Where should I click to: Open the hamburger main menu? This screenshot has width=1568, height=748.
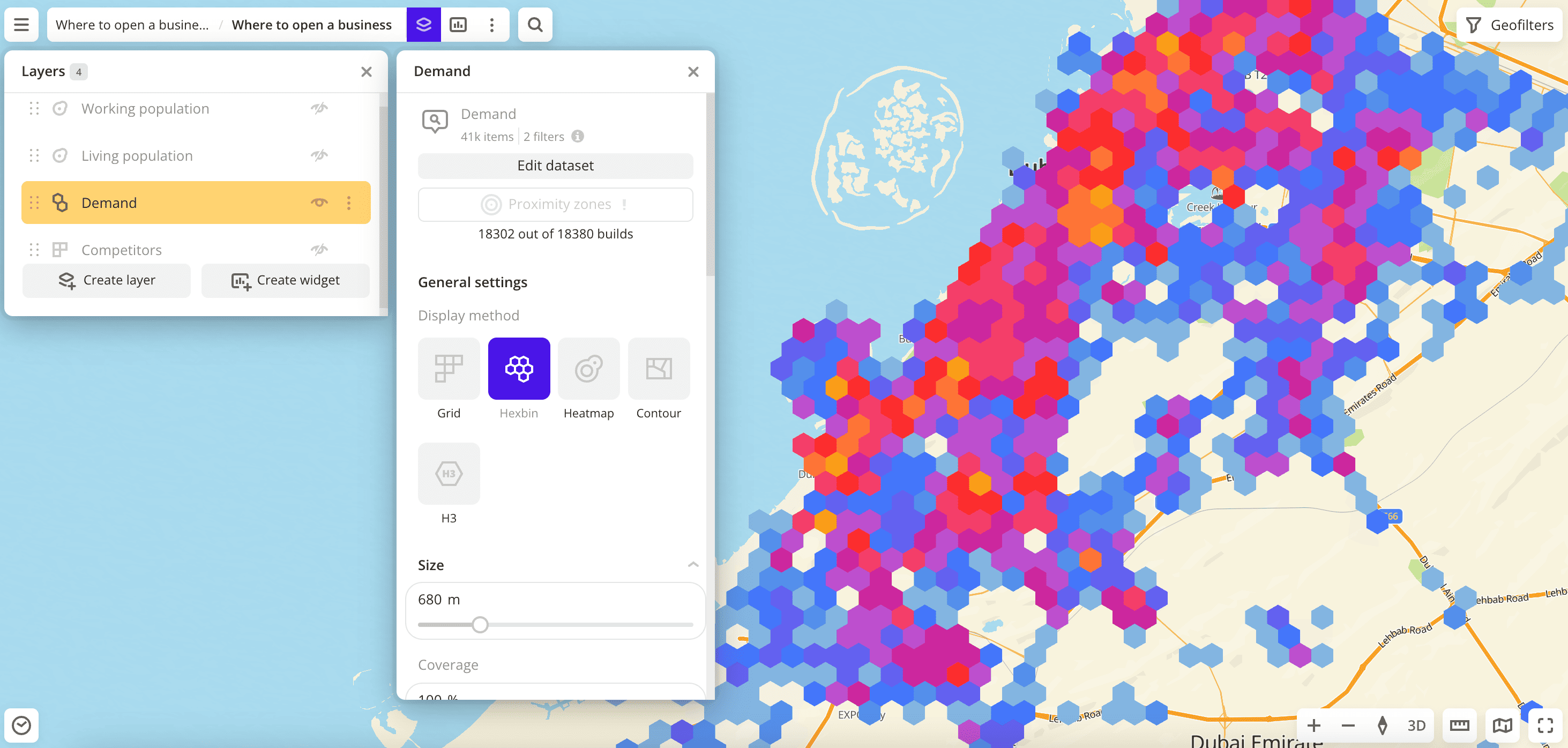(x=21, y=25)
